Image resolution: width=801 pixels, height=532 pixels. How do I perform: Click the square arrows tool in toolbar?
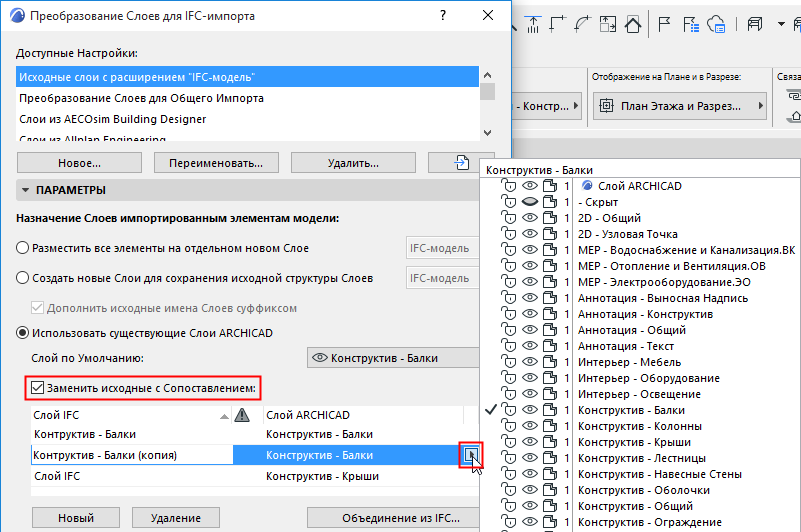pos(607,24)
